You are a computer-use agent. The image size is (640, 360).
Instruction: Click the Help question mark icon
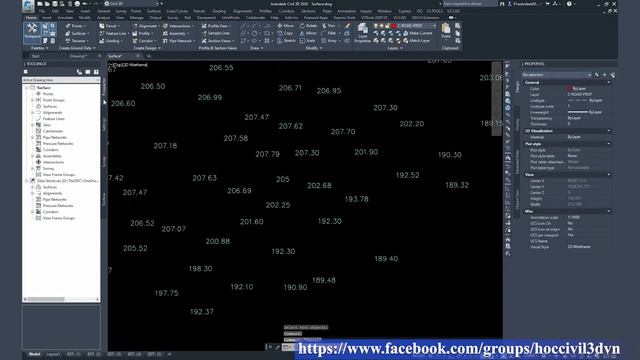coord(569,4)
